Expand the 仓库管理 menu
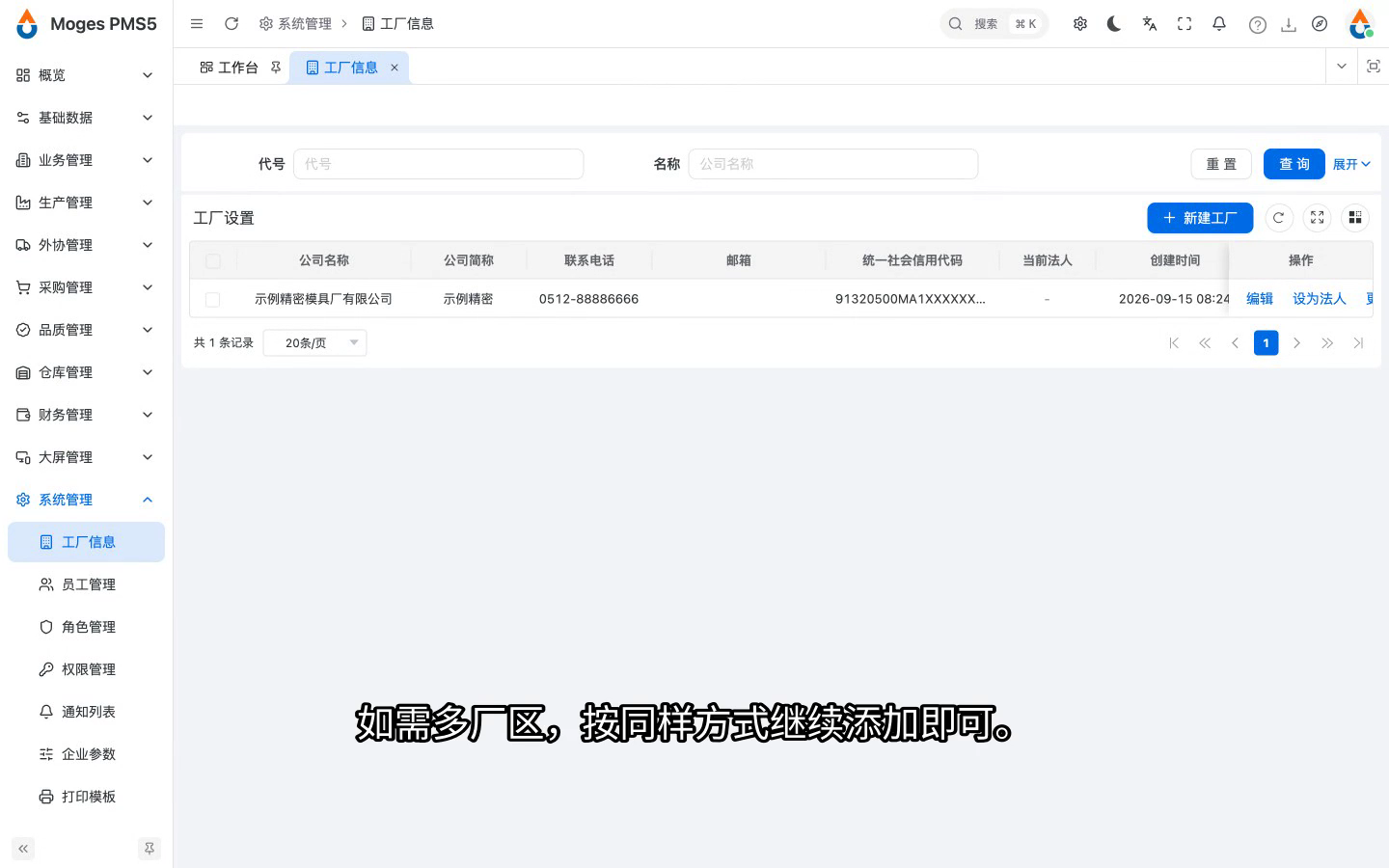 click(86, 372)
